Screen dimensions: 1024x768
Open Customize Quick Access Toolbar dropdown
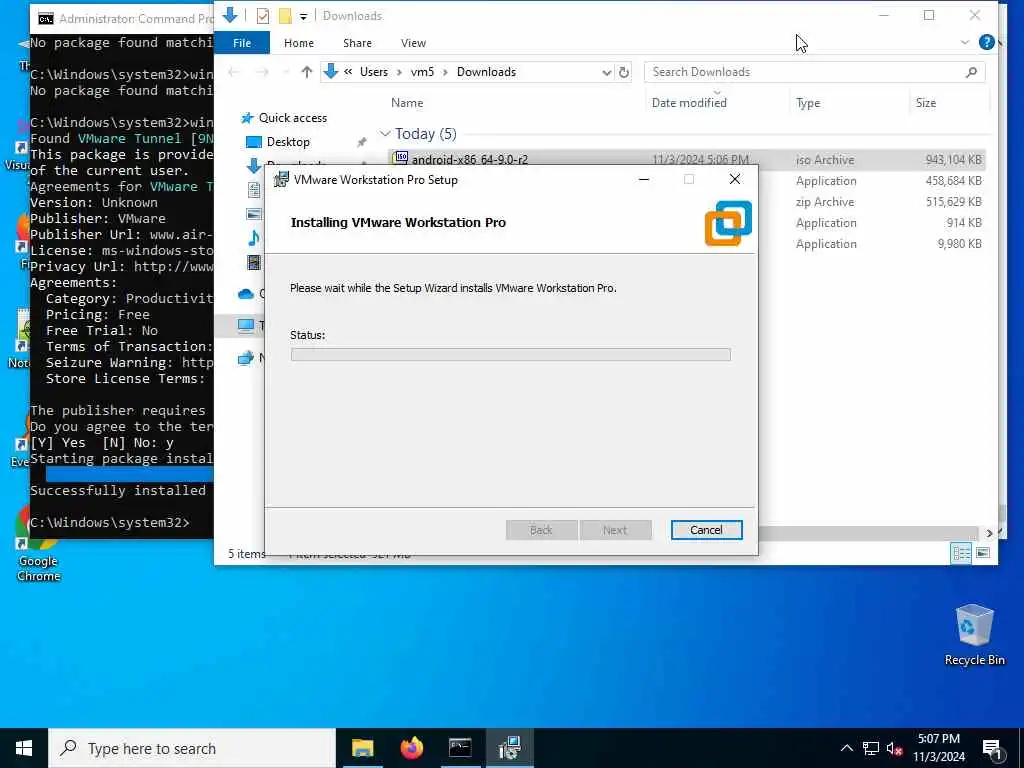(x=303, y=16)
